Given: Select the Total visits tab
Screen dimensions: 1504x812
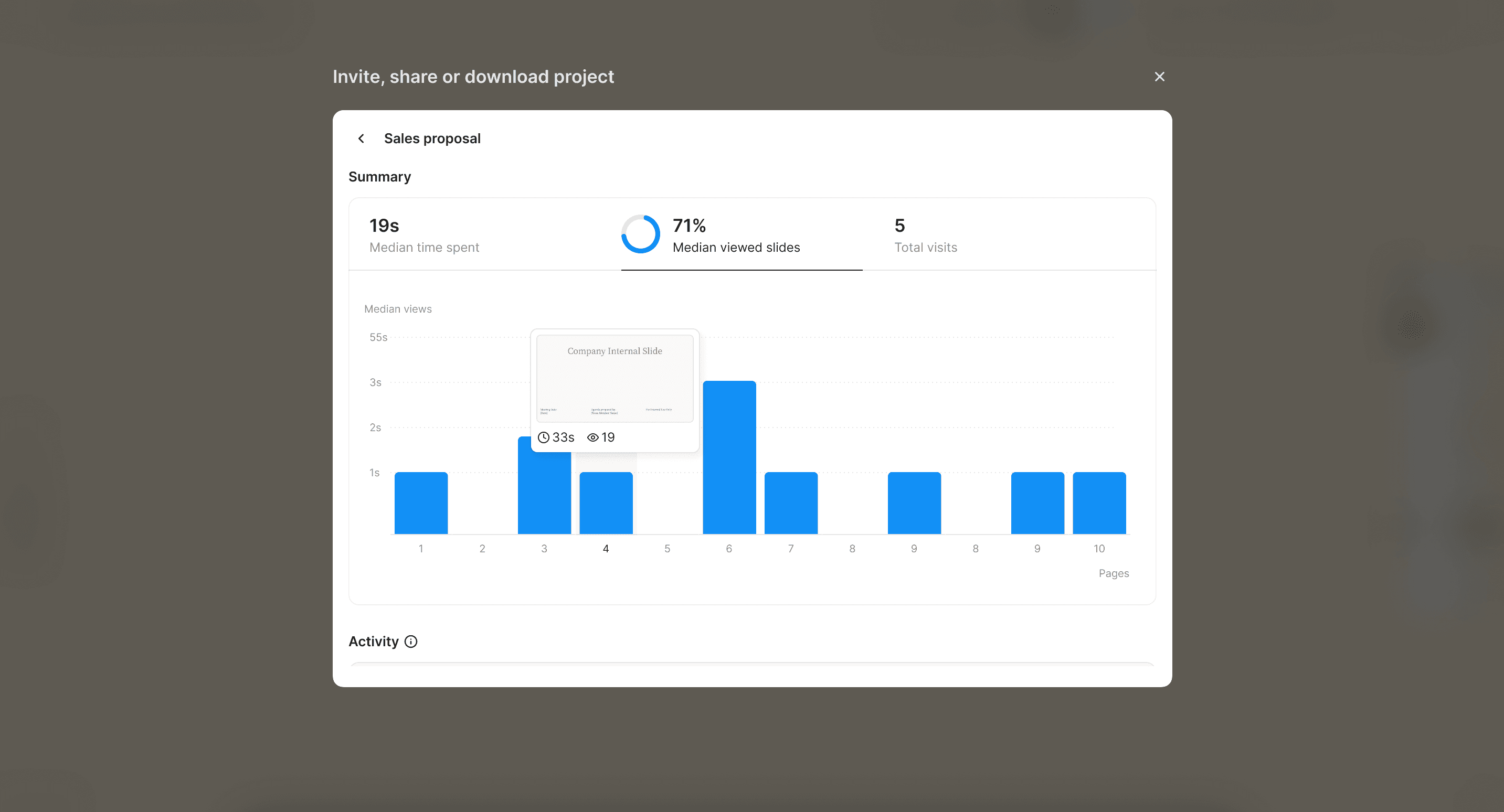Looking at the screenshot, I should pyautogui.click(x=1009, y=234).
